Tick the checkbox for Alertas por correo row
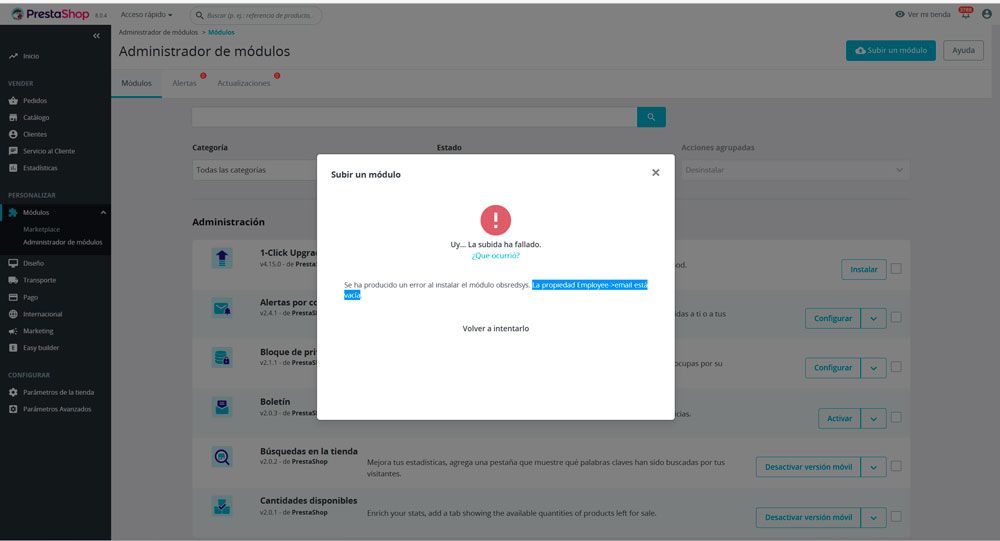Viewport: 1000px width, 541px height. (x=896, y=317)
